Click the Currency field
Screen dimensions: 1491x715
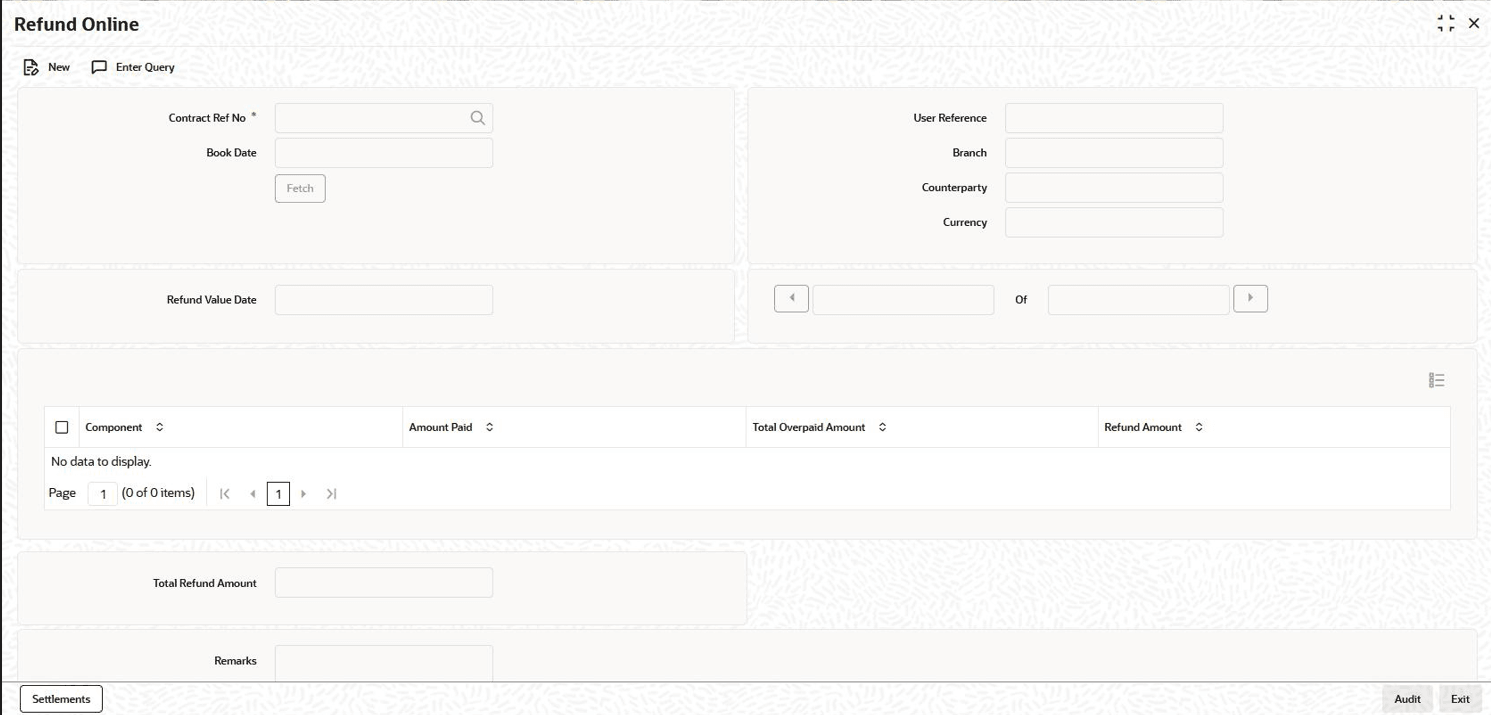click(x=1114, y=223)
